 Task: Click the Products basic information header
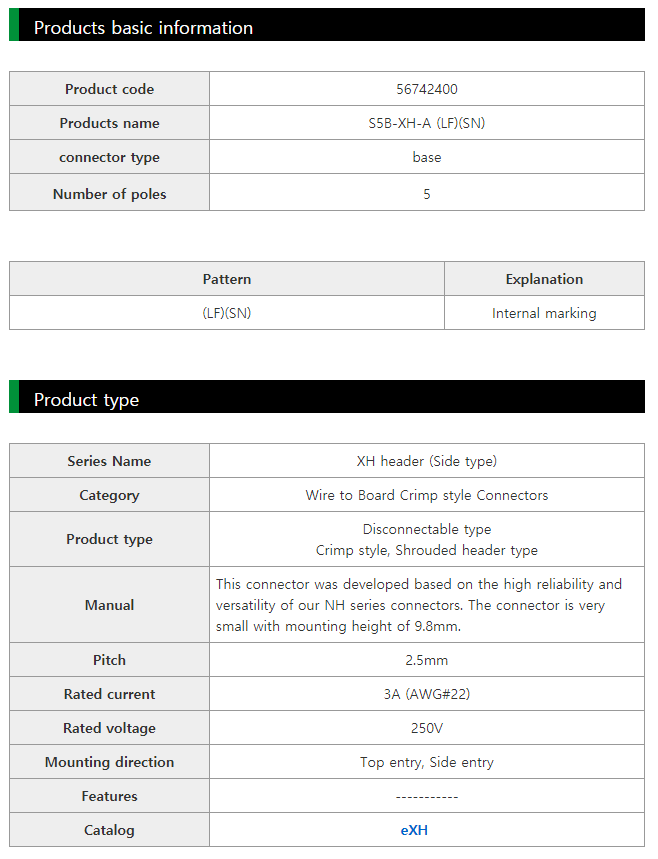[143, 27]
